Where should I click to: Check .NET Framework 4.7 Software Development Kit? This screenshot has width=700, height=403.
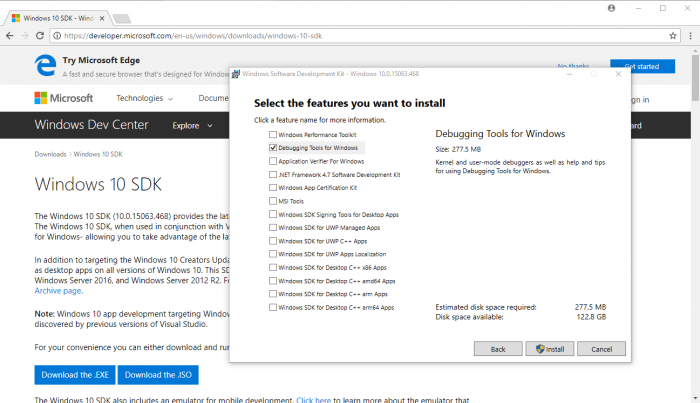point(273,174)
